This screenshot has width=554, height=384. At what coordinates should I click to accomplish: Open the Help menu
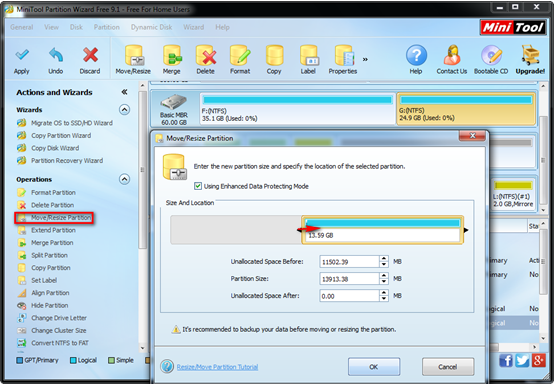tap(222, 27)
